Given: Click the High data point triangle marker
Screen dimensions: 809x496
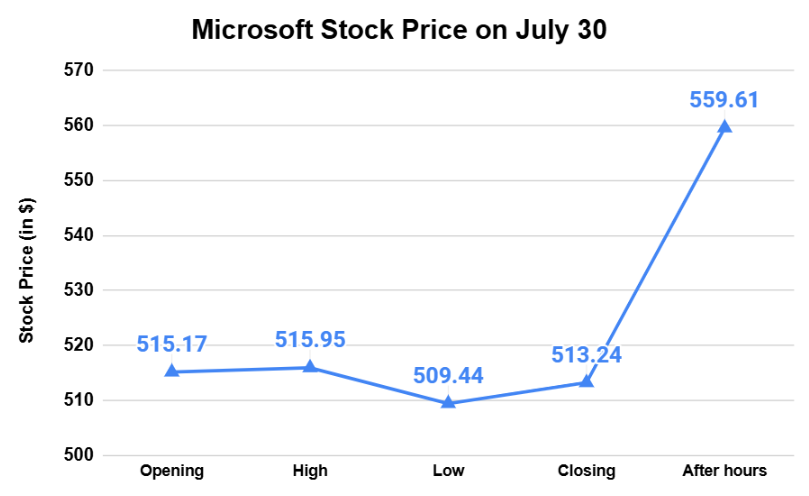Looking at the screenshot, I should coord(310,367).
